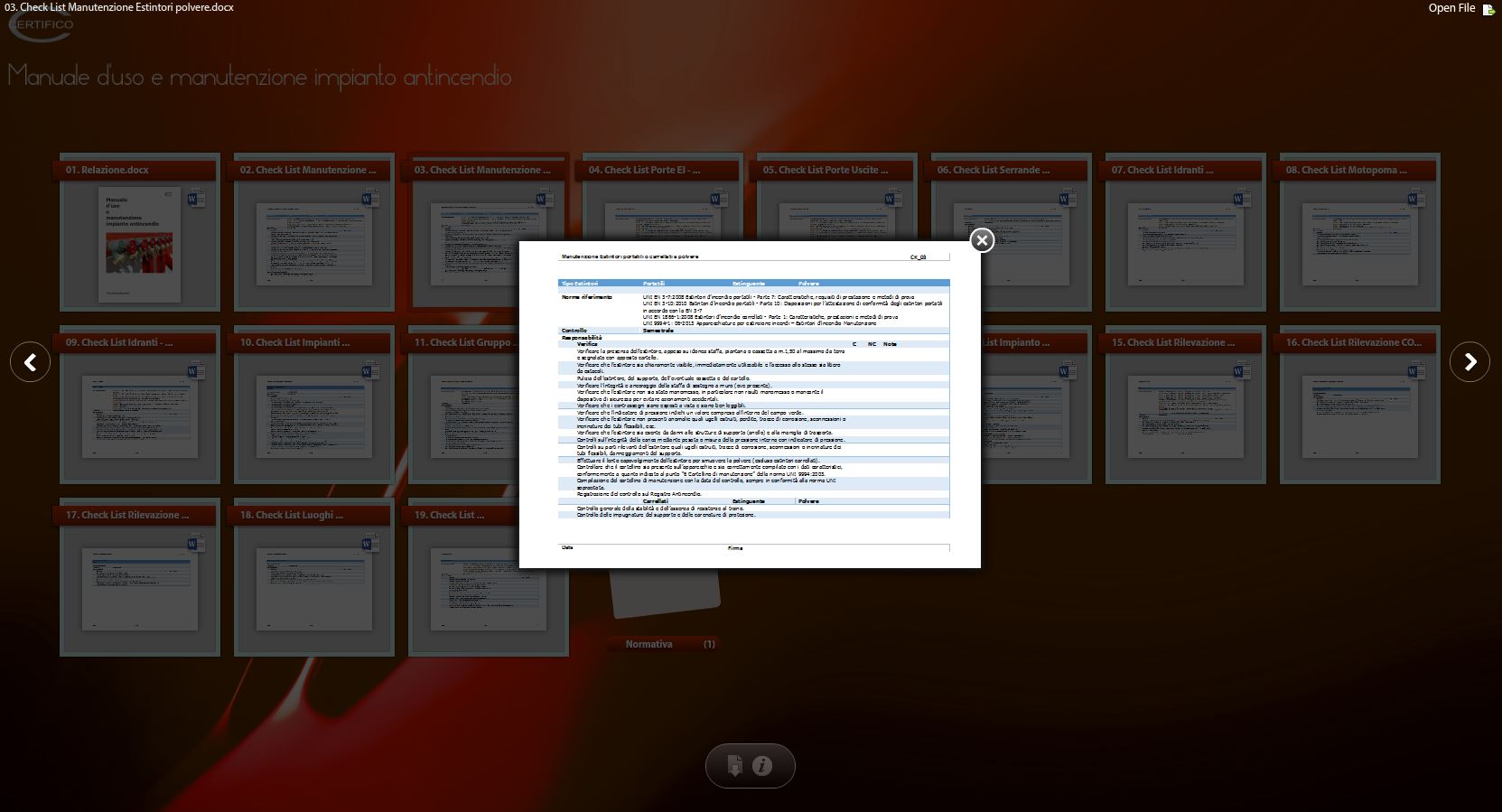This screenshot has width=1502, height=812.
Task: Click the info icon in bottom bar
Action: (762, 766)
